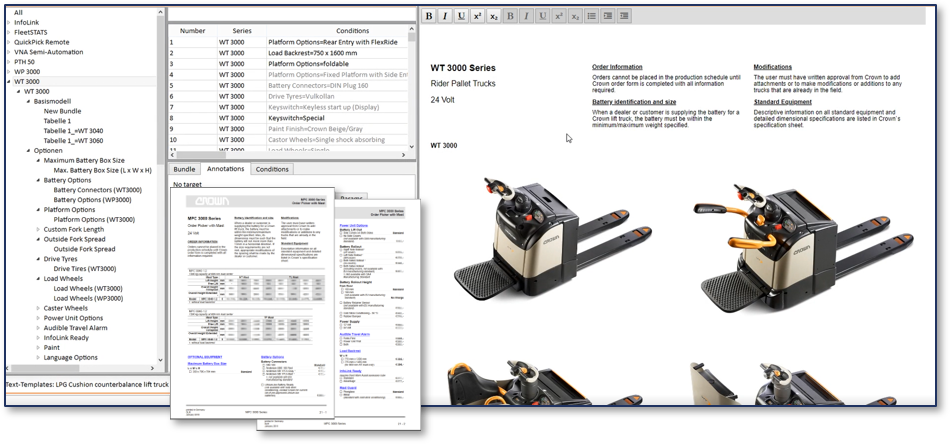
Task: Expand the Power Unit Options node
Action: tap(38, 318)
